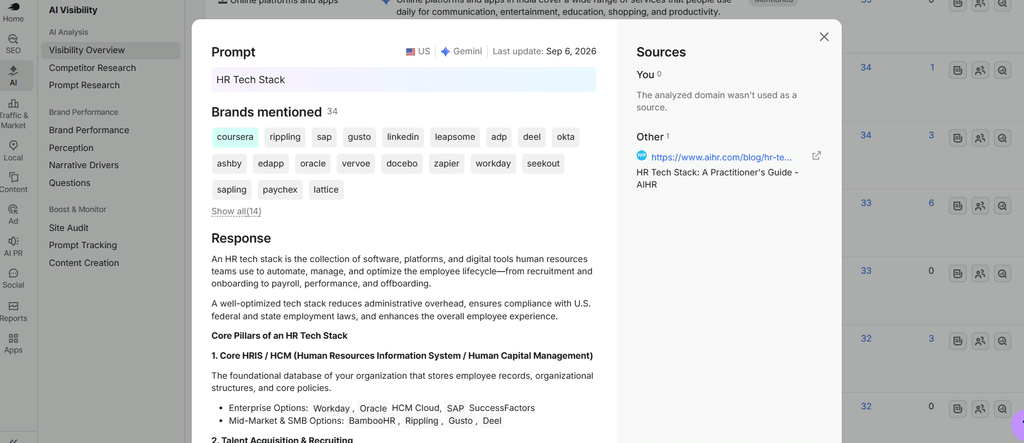Image resolution: width=1024 pixels, height=443 pixels.
Task: Select the seekout brand tag
Action: [x=543, y=163]
